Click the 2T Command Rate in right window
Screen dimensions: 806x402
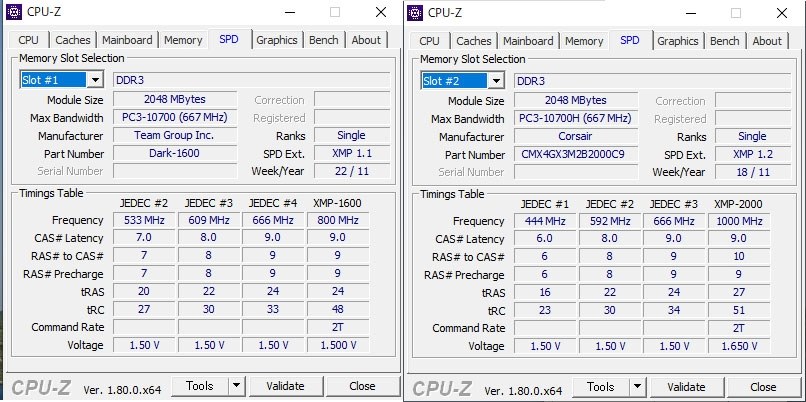point(739,328)
